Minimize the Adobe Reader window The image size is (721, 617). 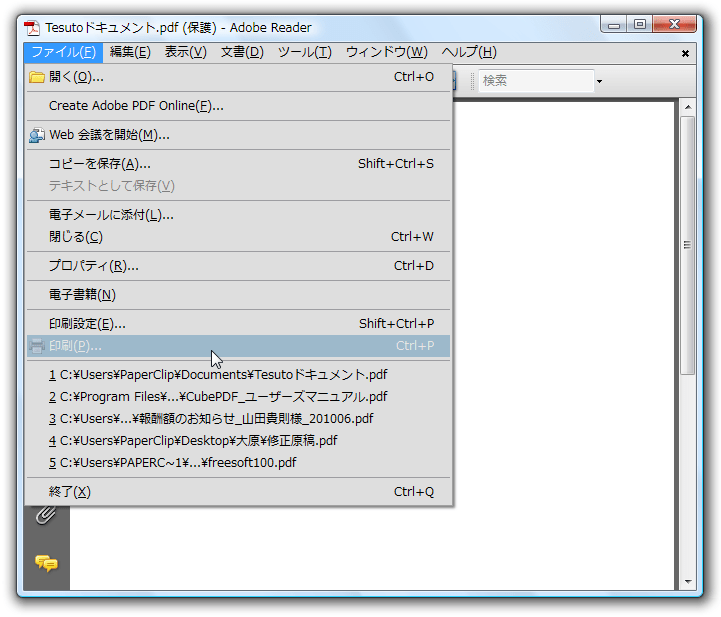614,25
